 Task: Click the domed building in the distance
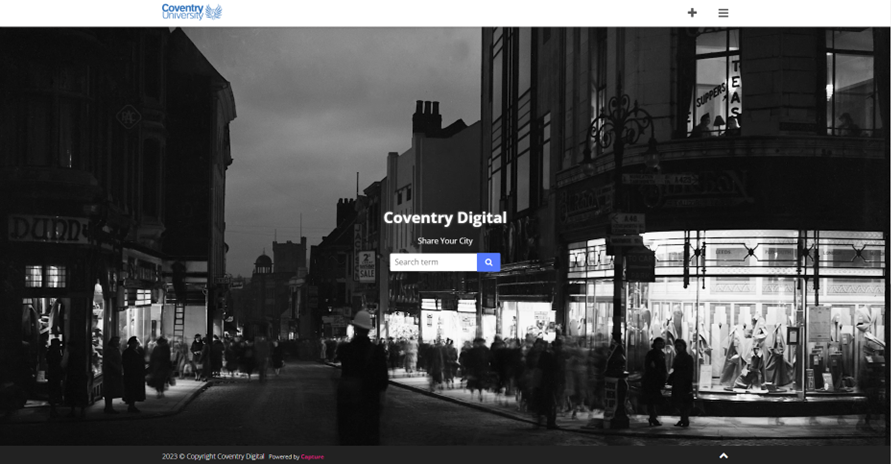coord(263,264)
